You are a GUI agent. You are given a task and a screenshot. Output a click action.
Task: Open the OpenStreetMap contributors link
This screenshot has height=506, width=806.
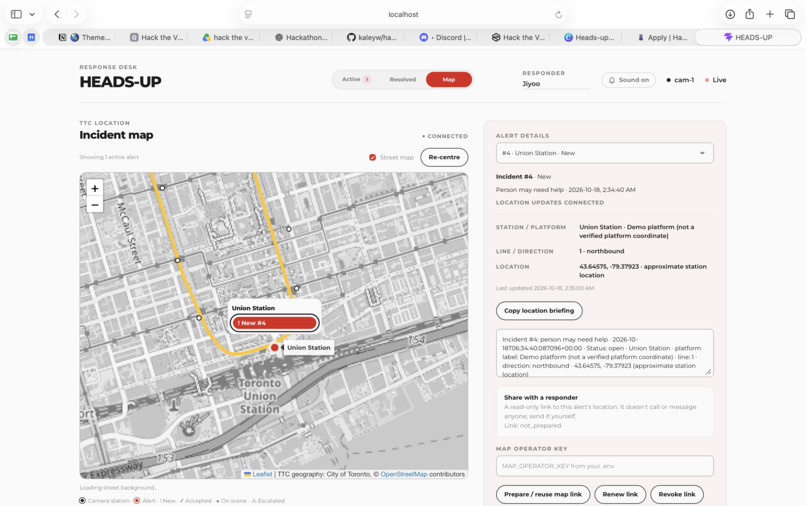coord(404,474)
